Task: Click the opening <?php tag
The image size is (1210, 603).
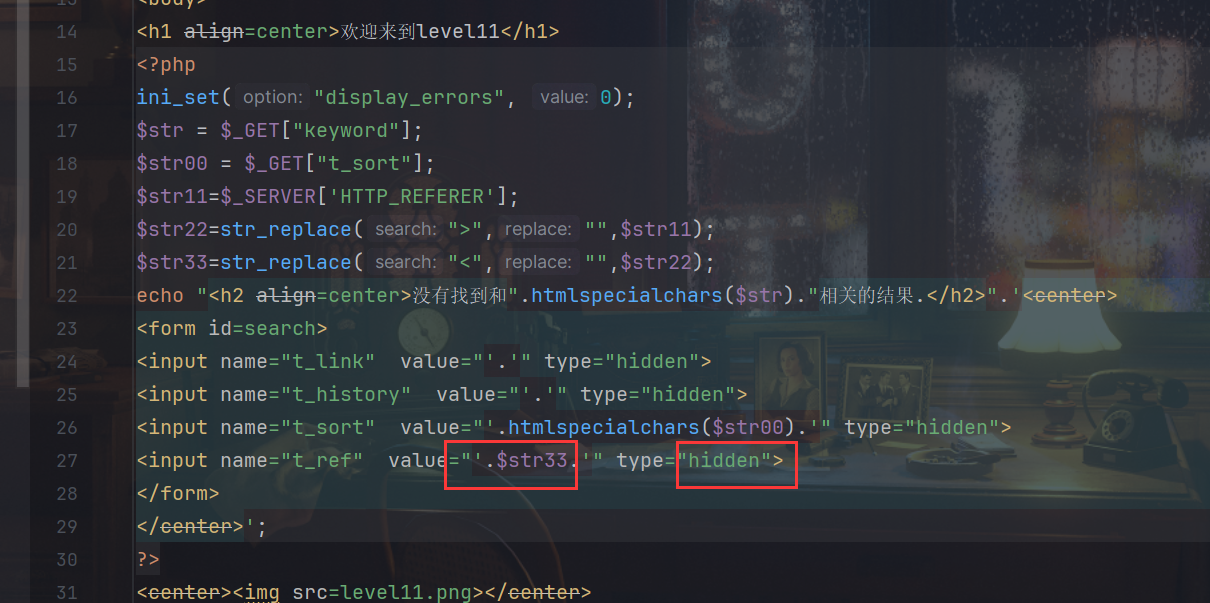Action: coord(166,65)
